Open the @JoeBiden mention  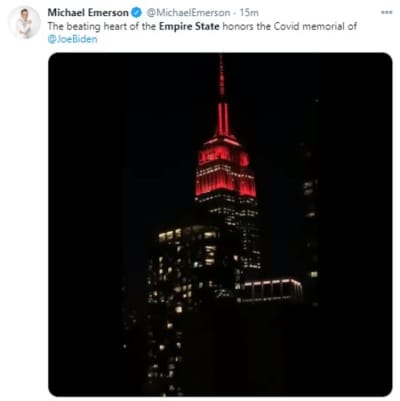[x=73, y=39]
